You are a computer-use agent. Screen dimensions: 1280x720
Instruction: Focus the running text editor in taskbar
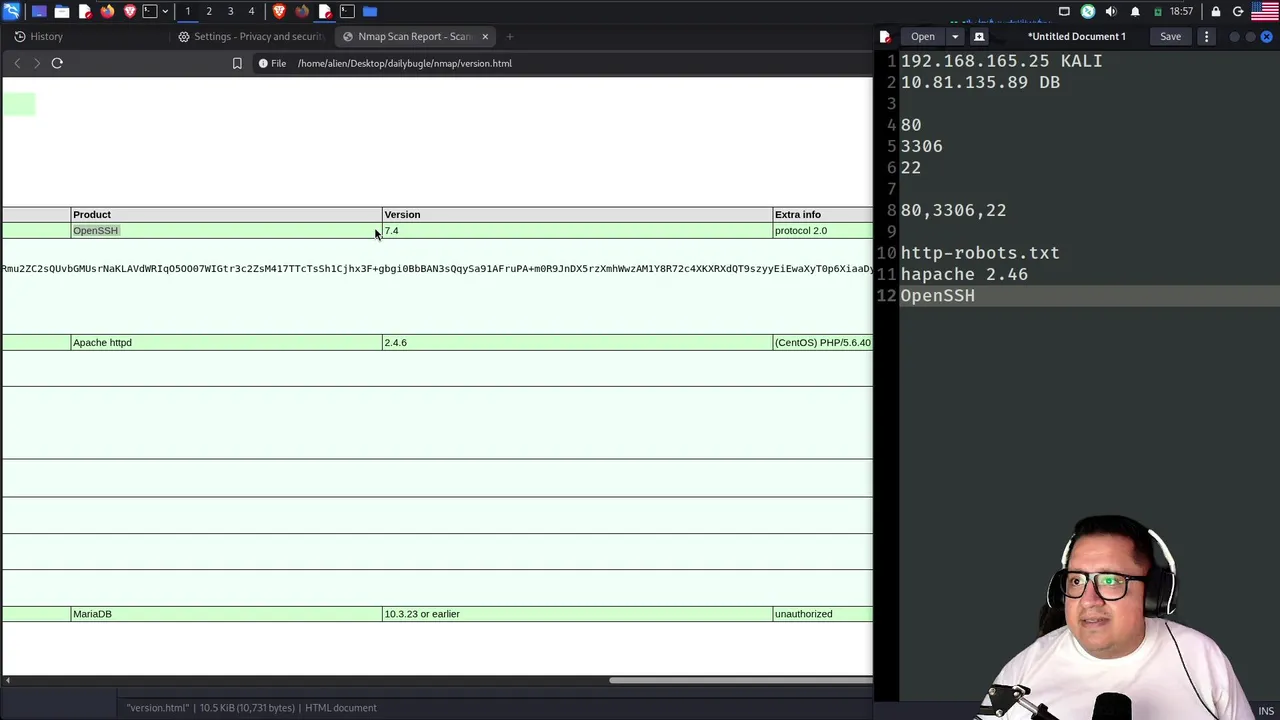(325, 11)
